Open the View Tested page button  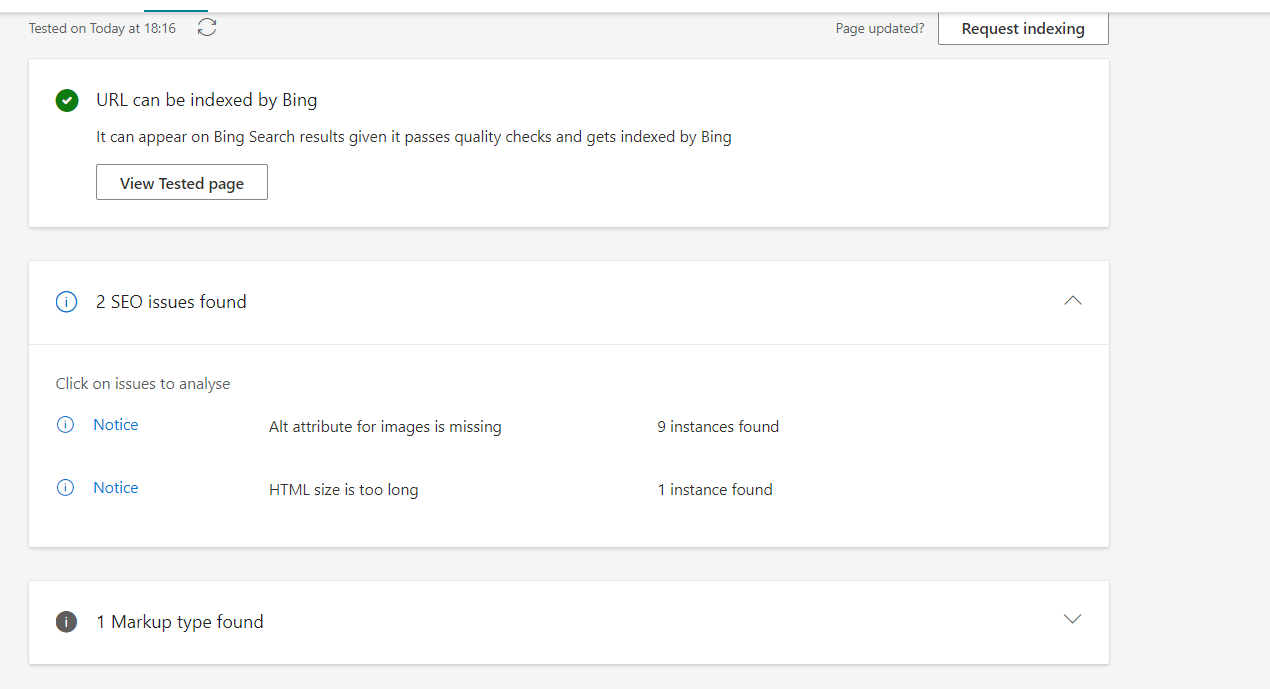[182, 183]
